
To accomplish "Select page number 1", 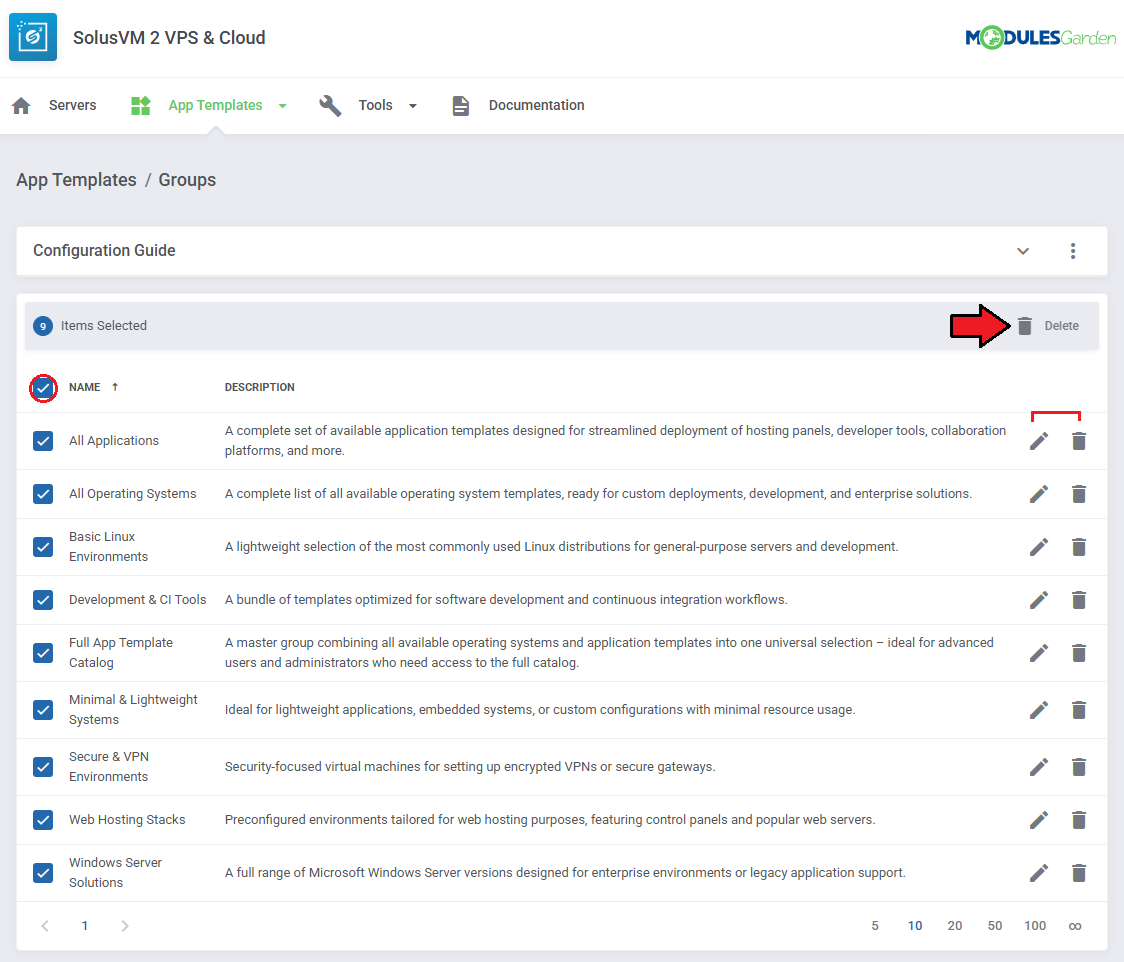I will [x=85, y=926].
